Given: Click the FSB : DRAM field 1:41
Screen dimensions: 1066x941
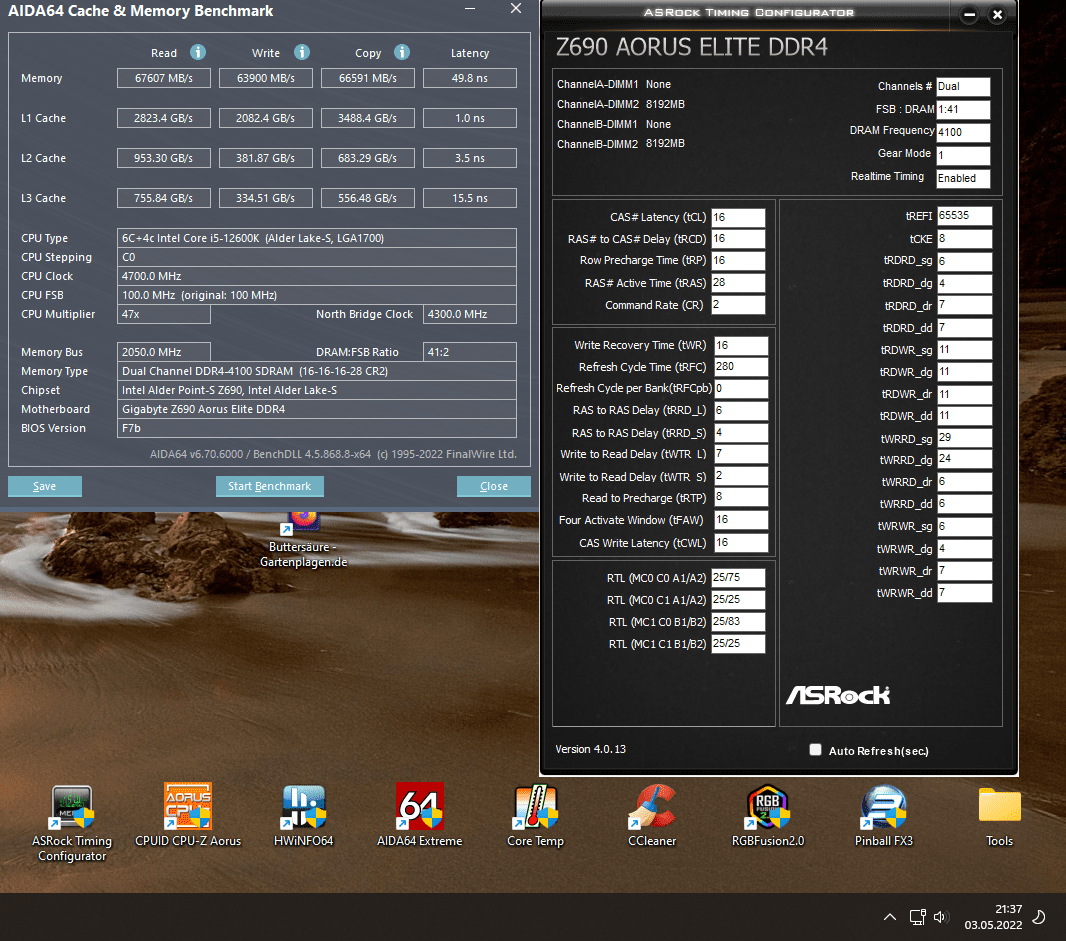Looking at the screenshot, I should click(963, 109).
